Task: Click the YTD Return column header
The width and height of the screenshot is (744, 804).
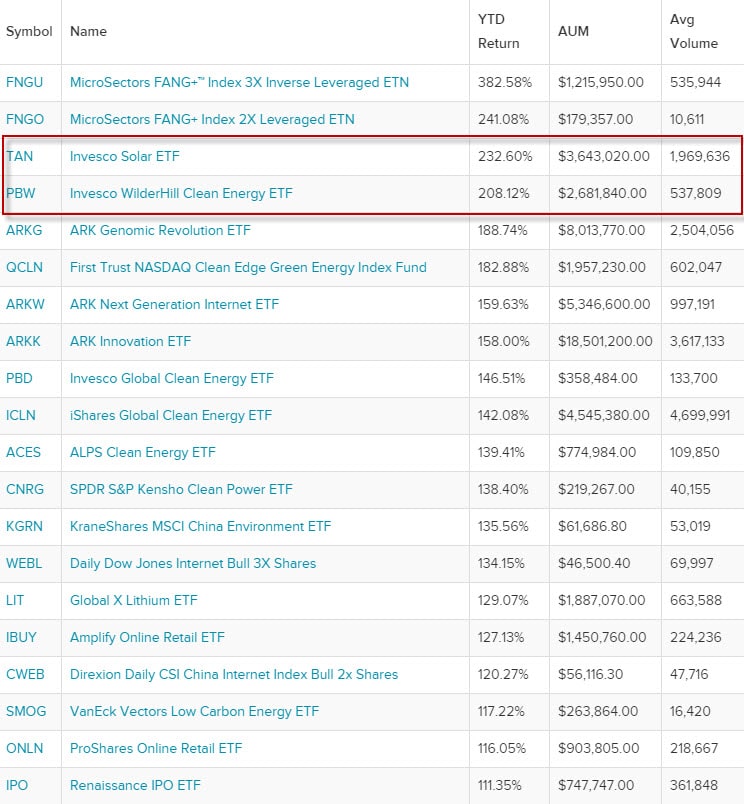Action: coord(498,31)
